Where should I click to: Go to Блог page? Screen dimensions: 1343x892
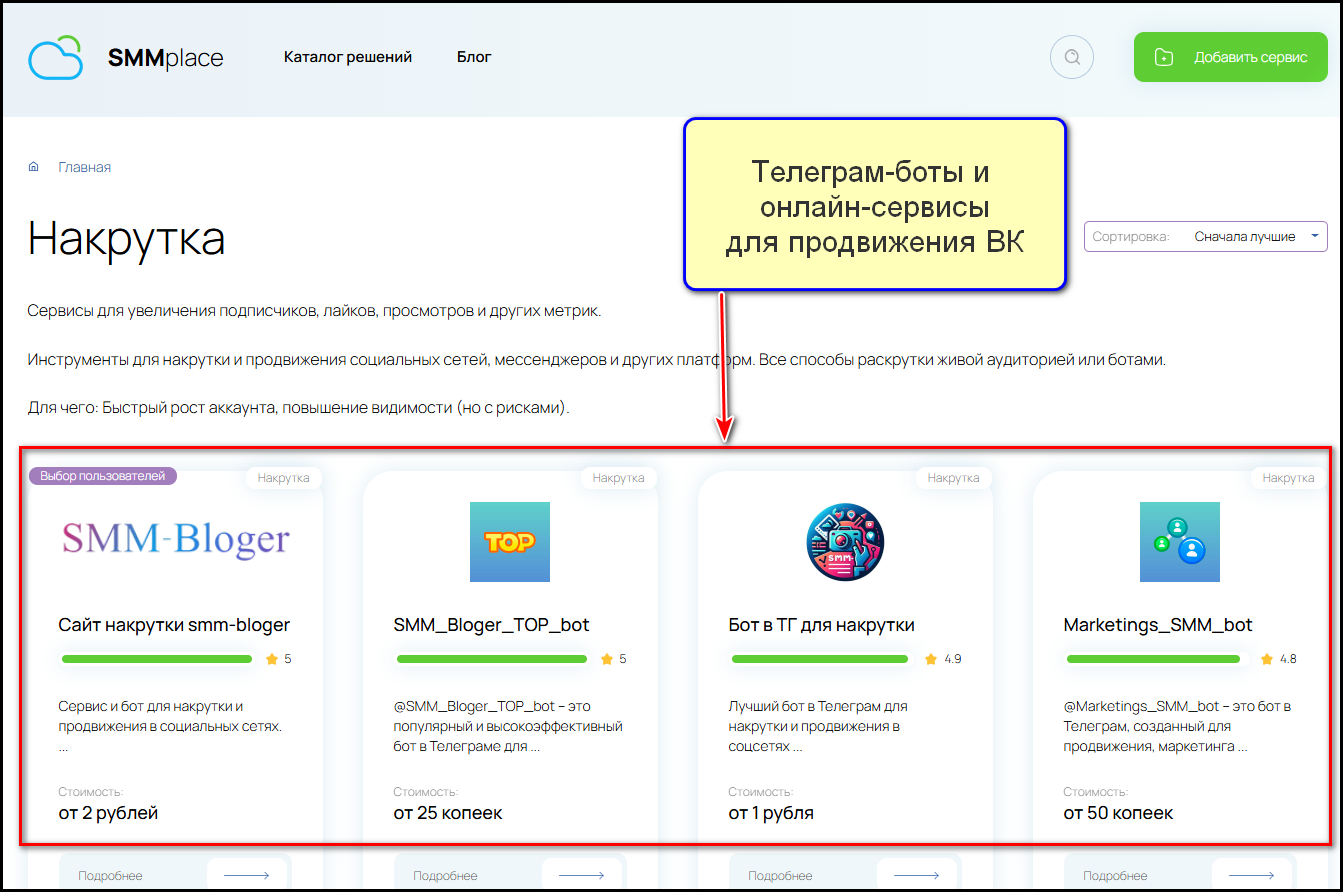pyautogui.click(x=474, y=57)
